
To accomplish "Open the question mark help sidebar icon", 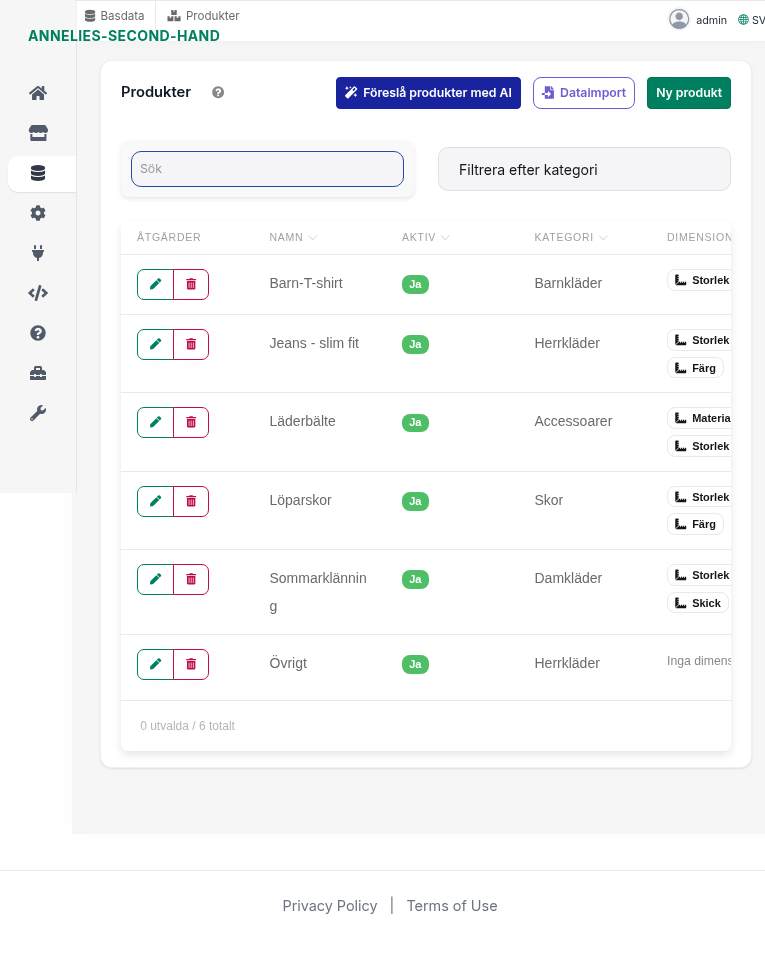I will pos(38,333).
